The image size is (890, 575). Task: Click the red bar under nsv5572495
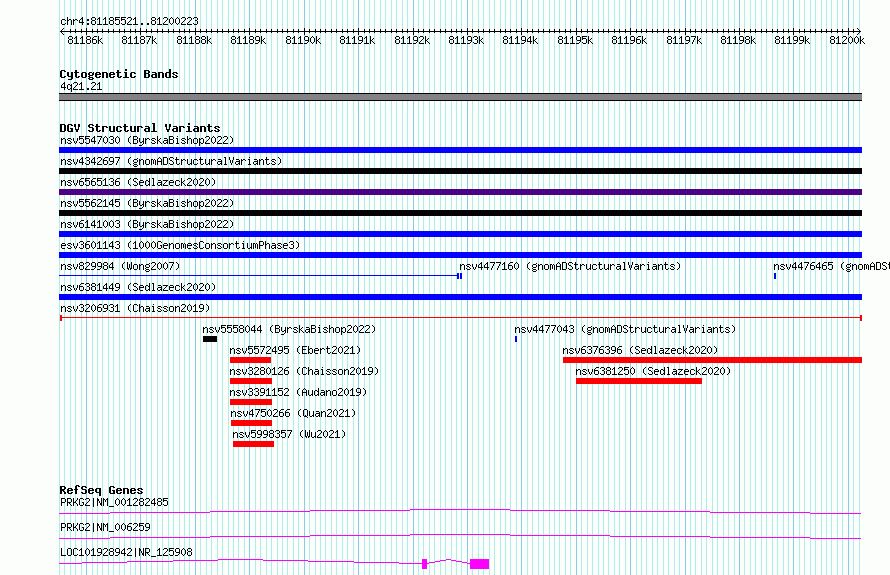(250, 360)
